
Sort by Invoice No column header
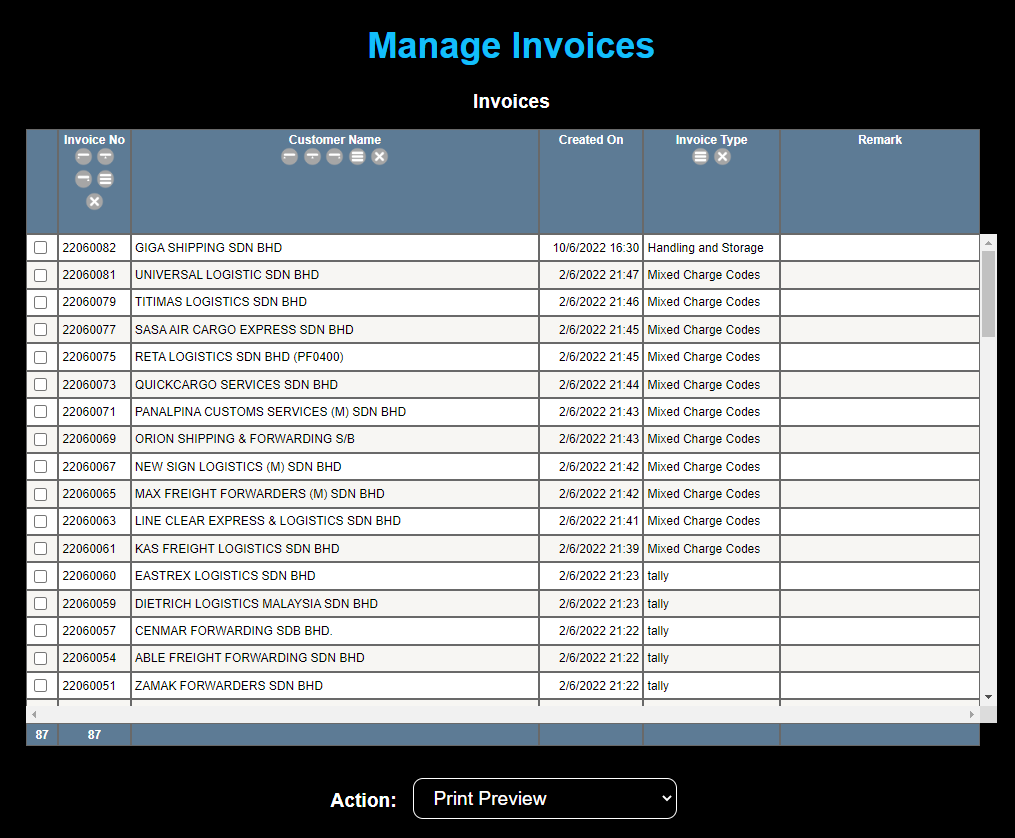(x=95, y=140)
